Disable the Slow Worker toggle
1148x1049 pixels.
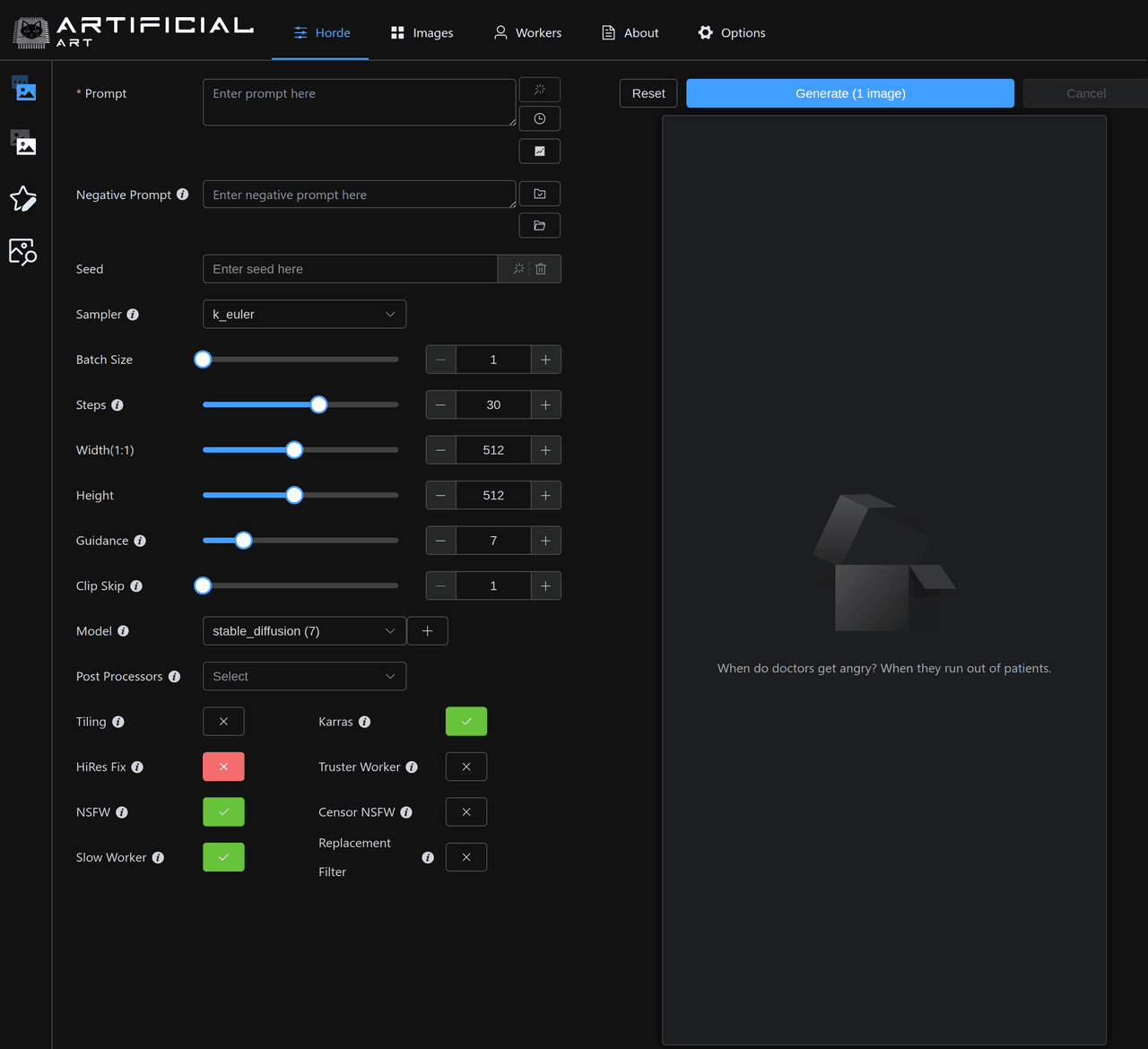pyautogui.click(x=224, y=858)
